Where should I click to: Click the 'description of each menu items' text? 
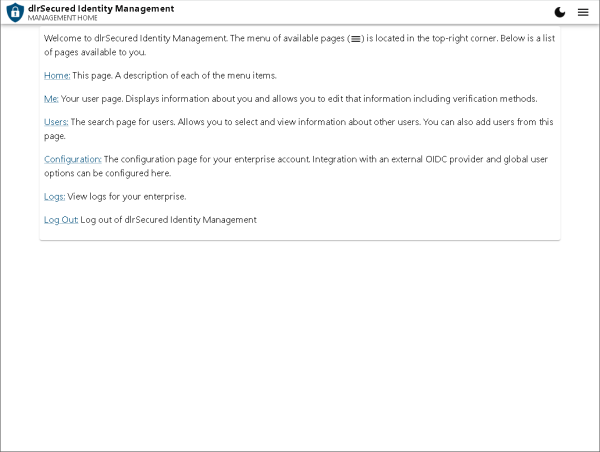point(175,75)
